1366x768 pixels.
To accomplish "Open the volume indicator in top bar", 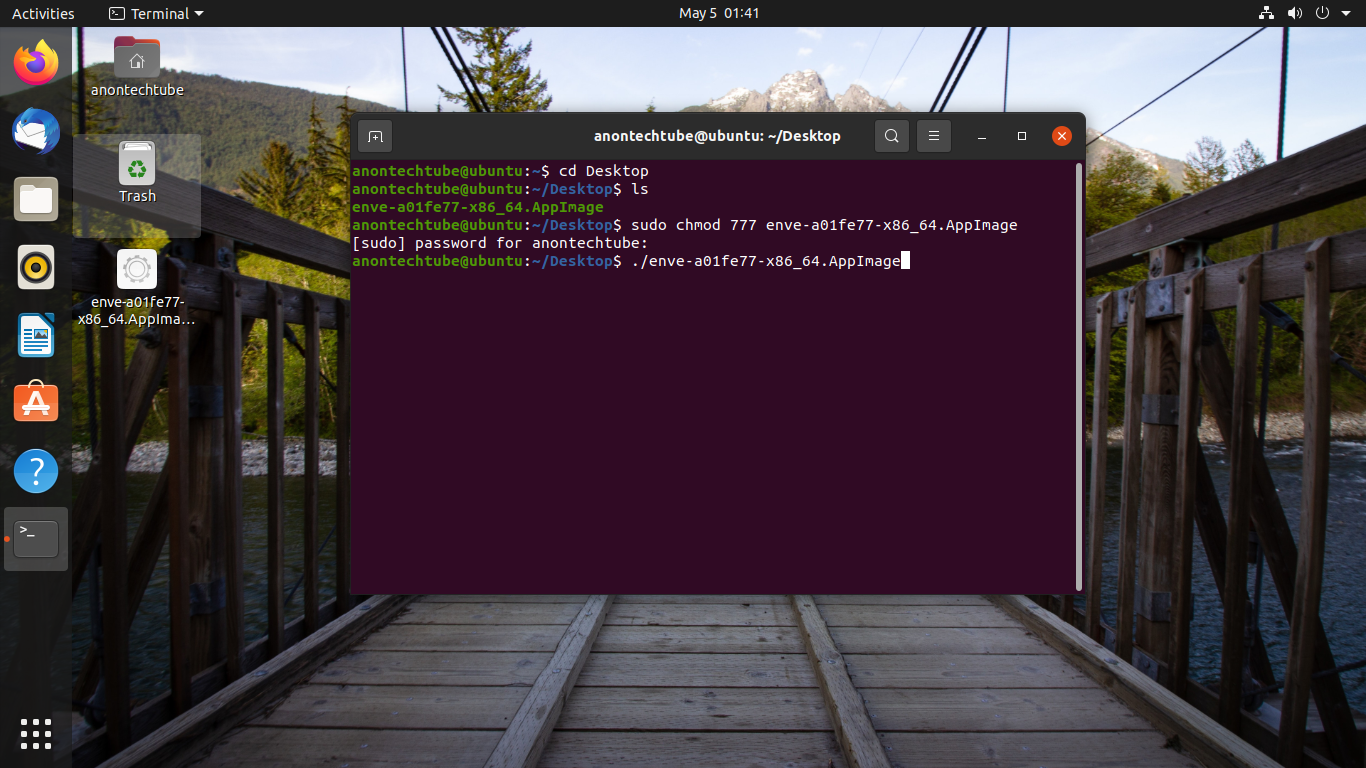I will coord(1294,13).
